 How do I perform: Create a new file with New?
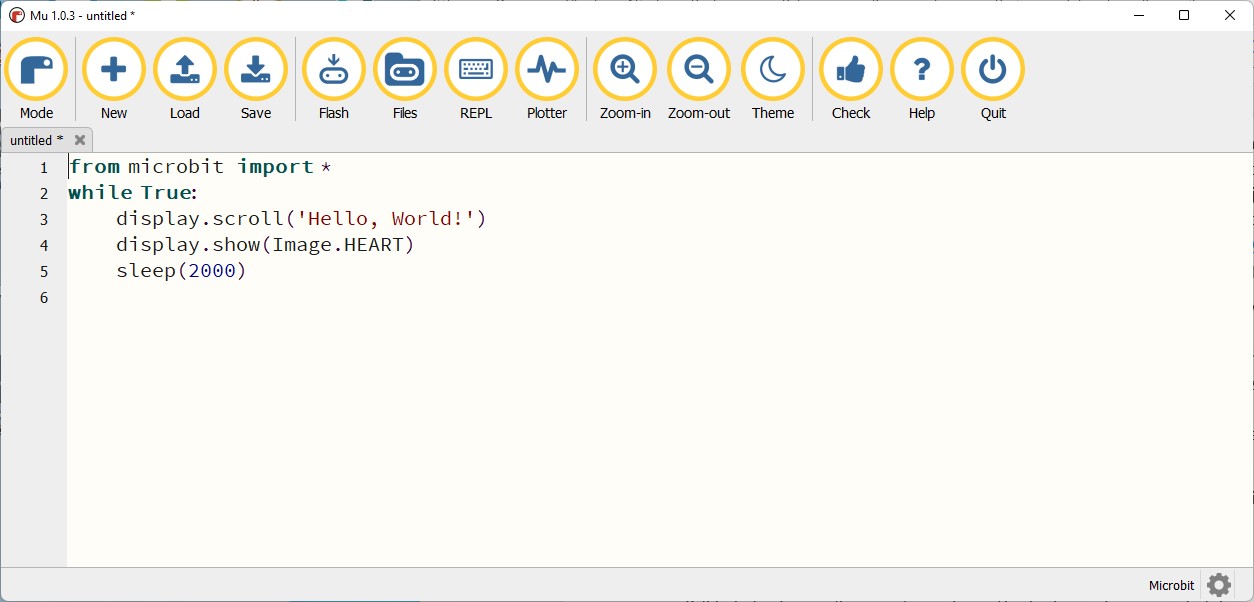coord(114,79)
